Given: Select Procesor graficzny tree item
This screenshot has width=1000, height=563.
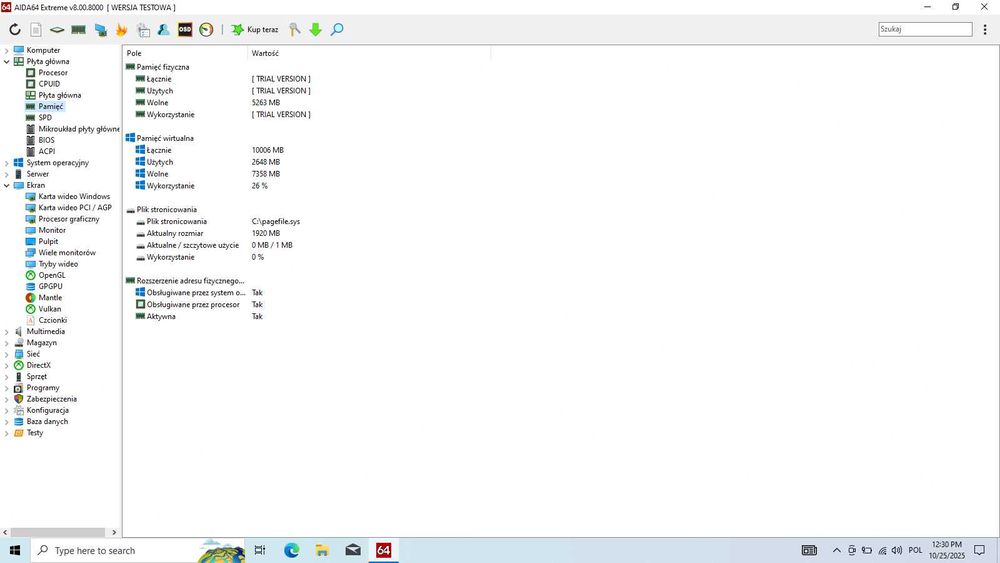Looking at the screenshot, I should [x=68, y=219].
